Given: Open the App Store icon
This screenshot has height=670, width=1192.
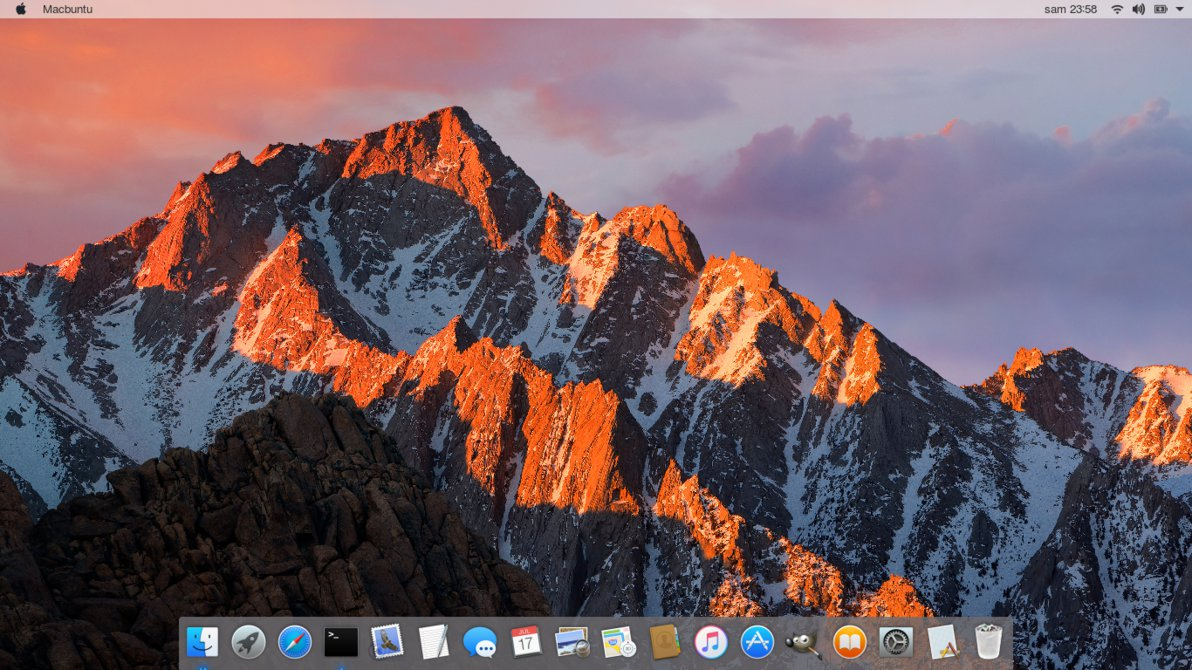Looking at the screenshot, I should pyautogui.click(x=757, y=643).
